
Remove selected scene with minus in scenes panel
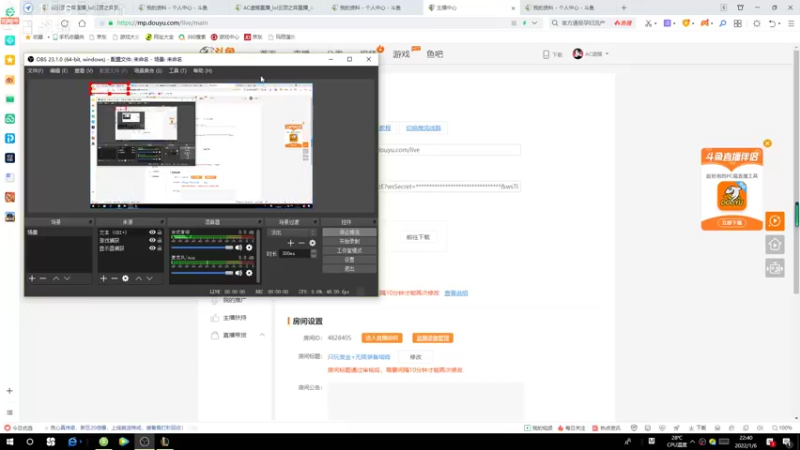coord(43,279)
